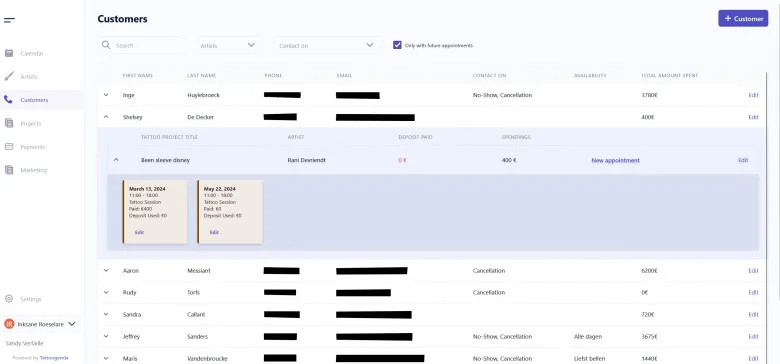Image resolution: width=780 pixels, height=364 pixels.
Task: Expand the Inge Huylebroeck row
Action: (105, 95)
